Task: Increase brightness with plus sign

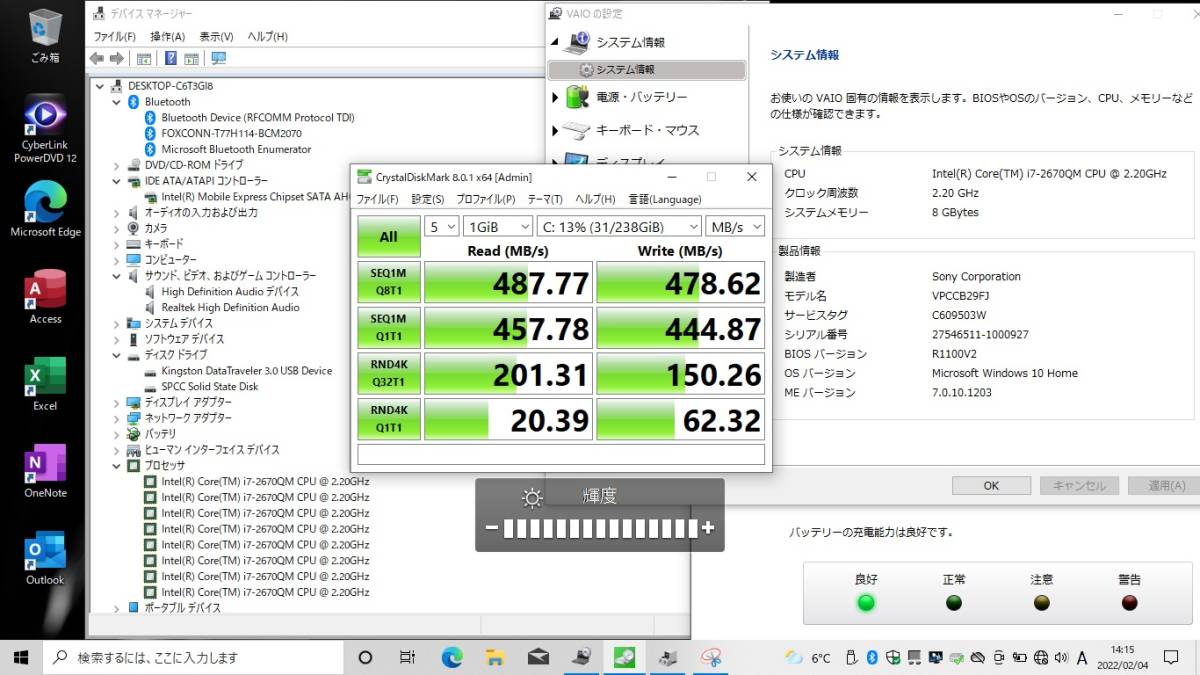Action: coord(708,528)
